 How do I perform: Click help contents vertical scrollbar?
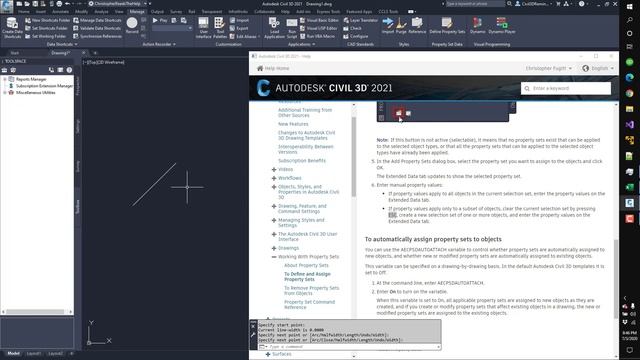point(353,157)
